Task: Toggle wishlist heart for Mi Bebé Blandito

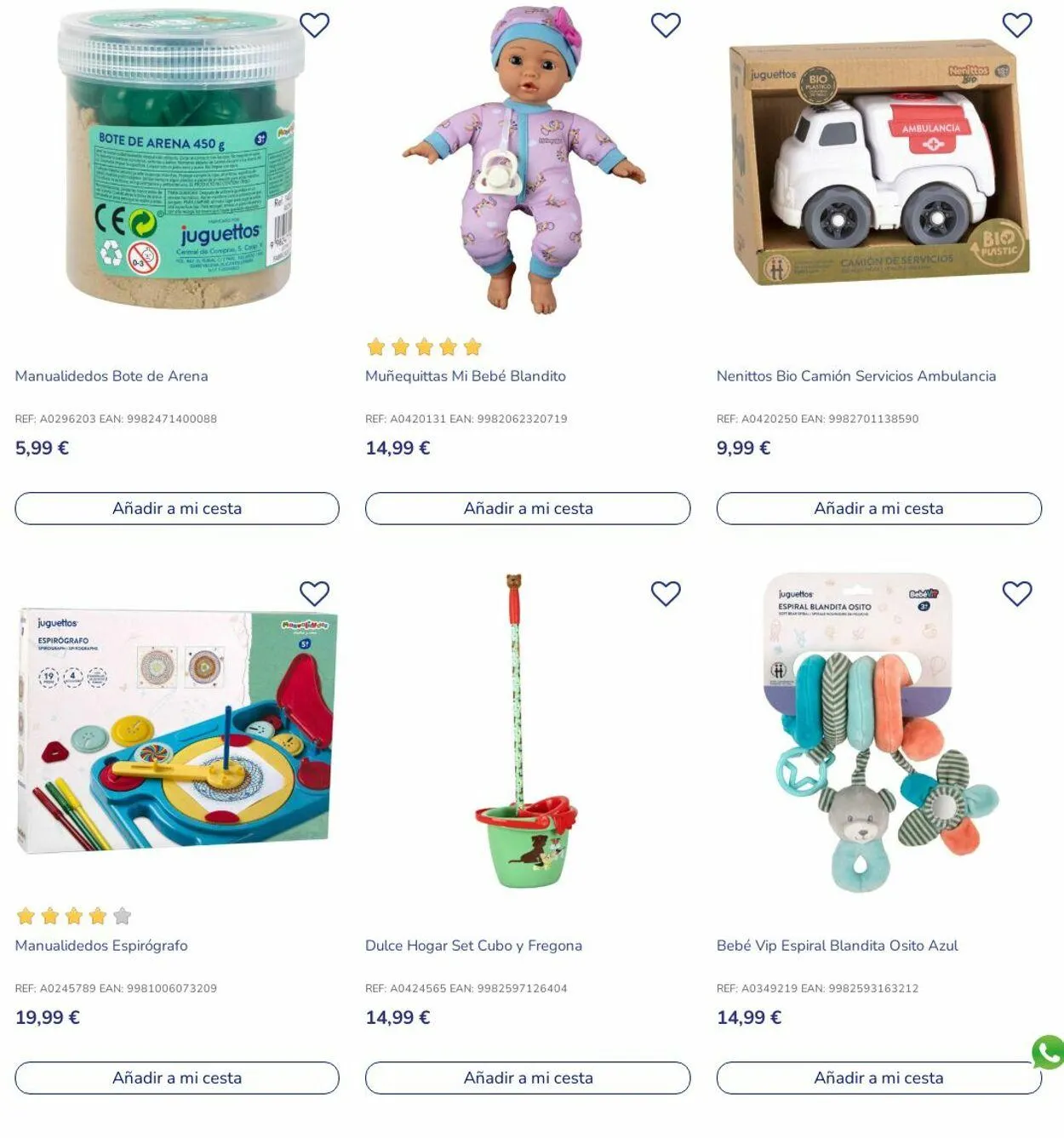Action: [x=666, y=26]
